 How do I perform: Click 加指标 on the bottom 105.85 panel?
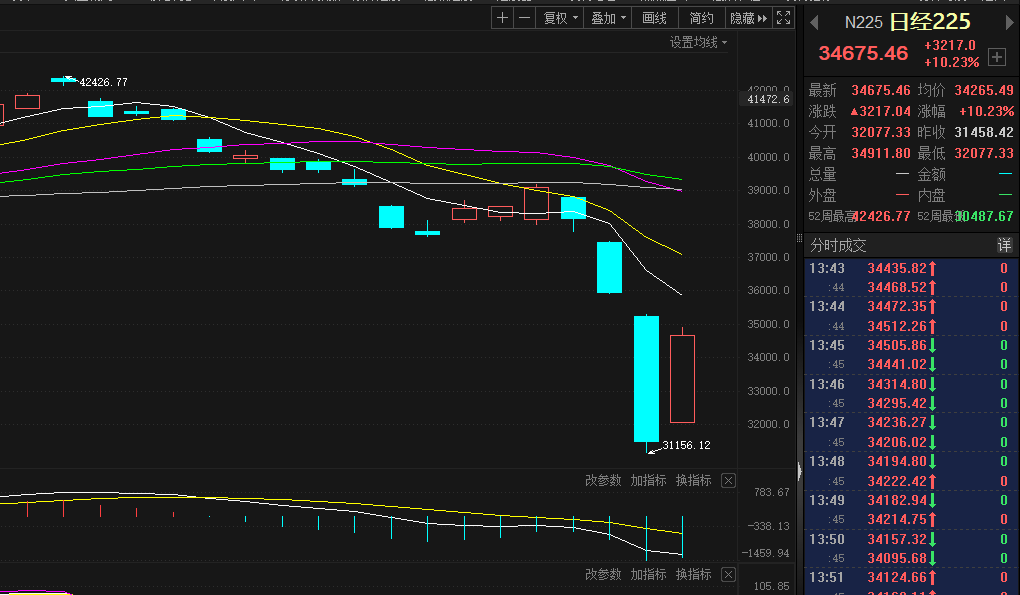pyautogui.click(x=648, y=575)
